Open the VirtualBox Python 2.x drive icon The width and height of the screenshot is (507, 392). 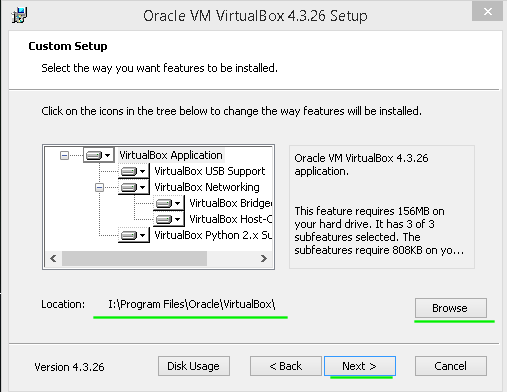(133, 235)
